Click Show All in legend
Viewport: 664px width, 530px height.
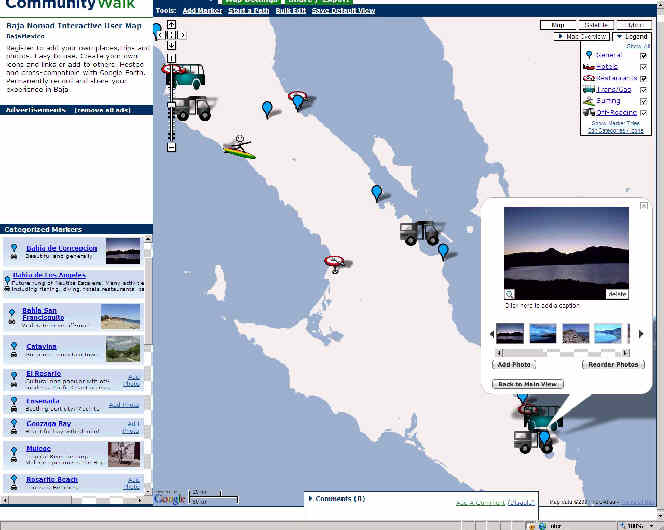637,46
